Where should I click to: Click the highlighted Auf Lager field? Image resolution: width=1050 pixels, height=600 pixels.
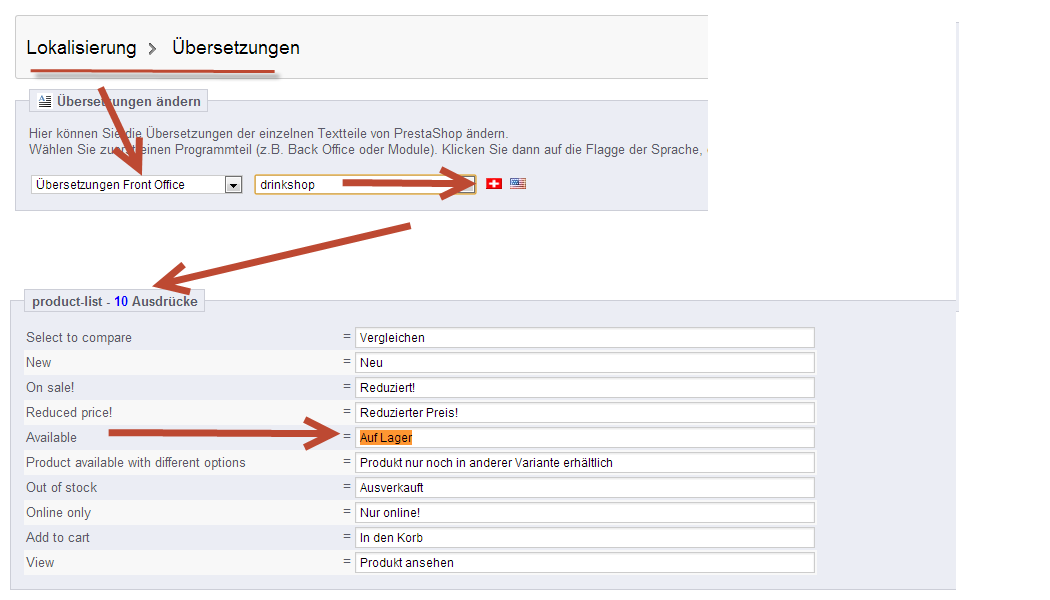(x=585, y=438)
